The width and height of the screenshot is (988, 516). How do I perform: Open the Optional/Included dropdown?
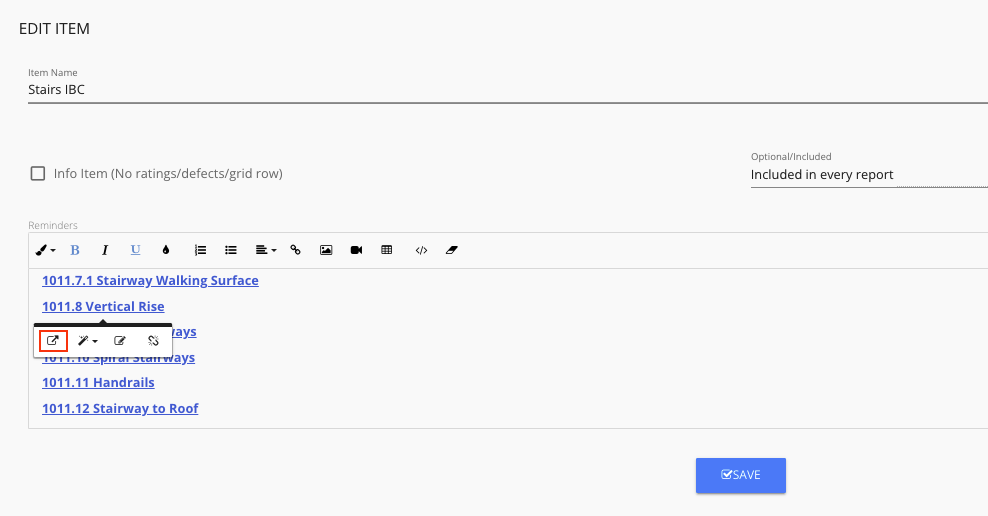pos(869,175)
